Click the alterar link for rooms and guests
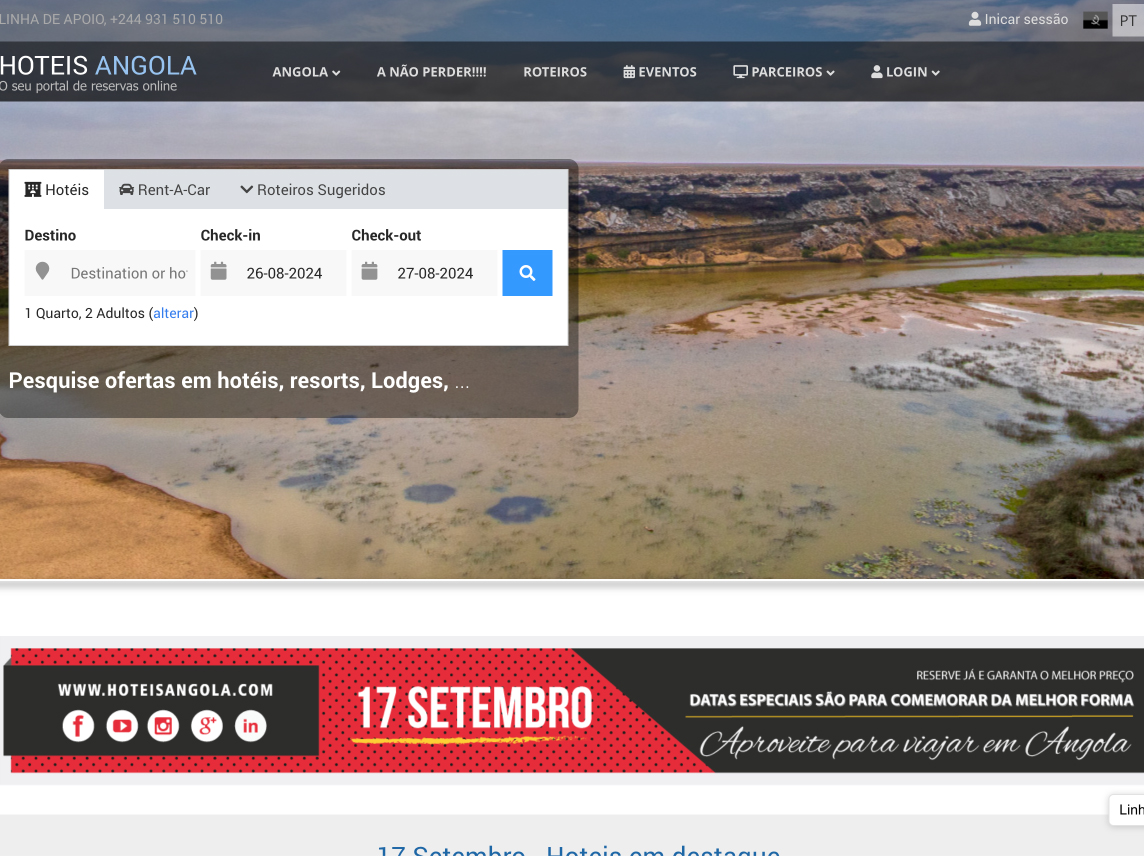The height and width of the screenshot is (858, 1144). 174,313
